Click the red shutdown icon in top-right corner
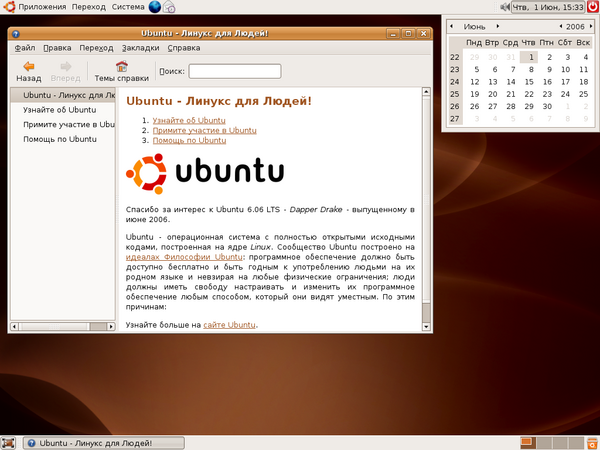The width and height of the screenshot is (600, 450). 591,7
